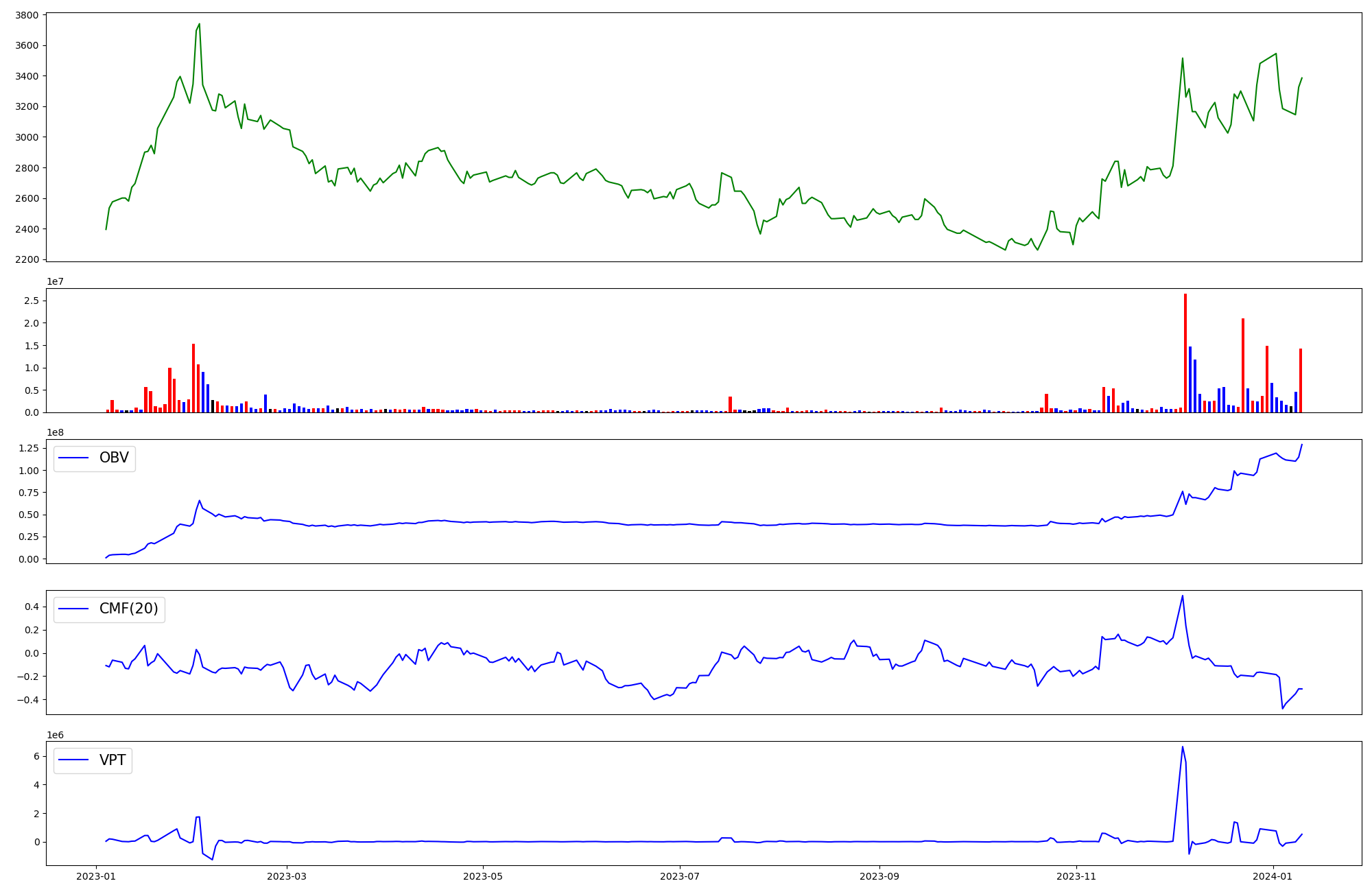1372x892 pixels.
Task: Click the tallest red volume bar
Action: pos(1185,353)
